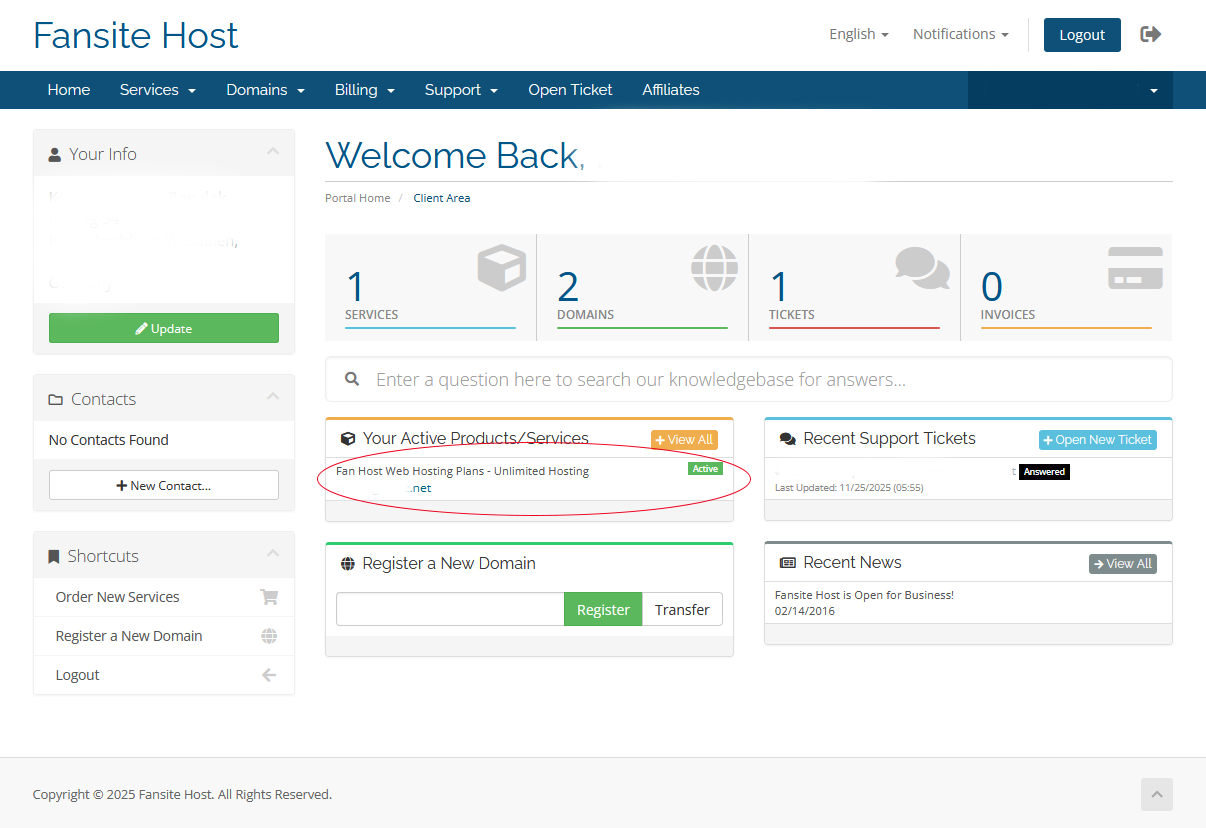Click the scroll-to-top arrow in footer
Screen dimensions: 1206x828
click(1156, 795)
